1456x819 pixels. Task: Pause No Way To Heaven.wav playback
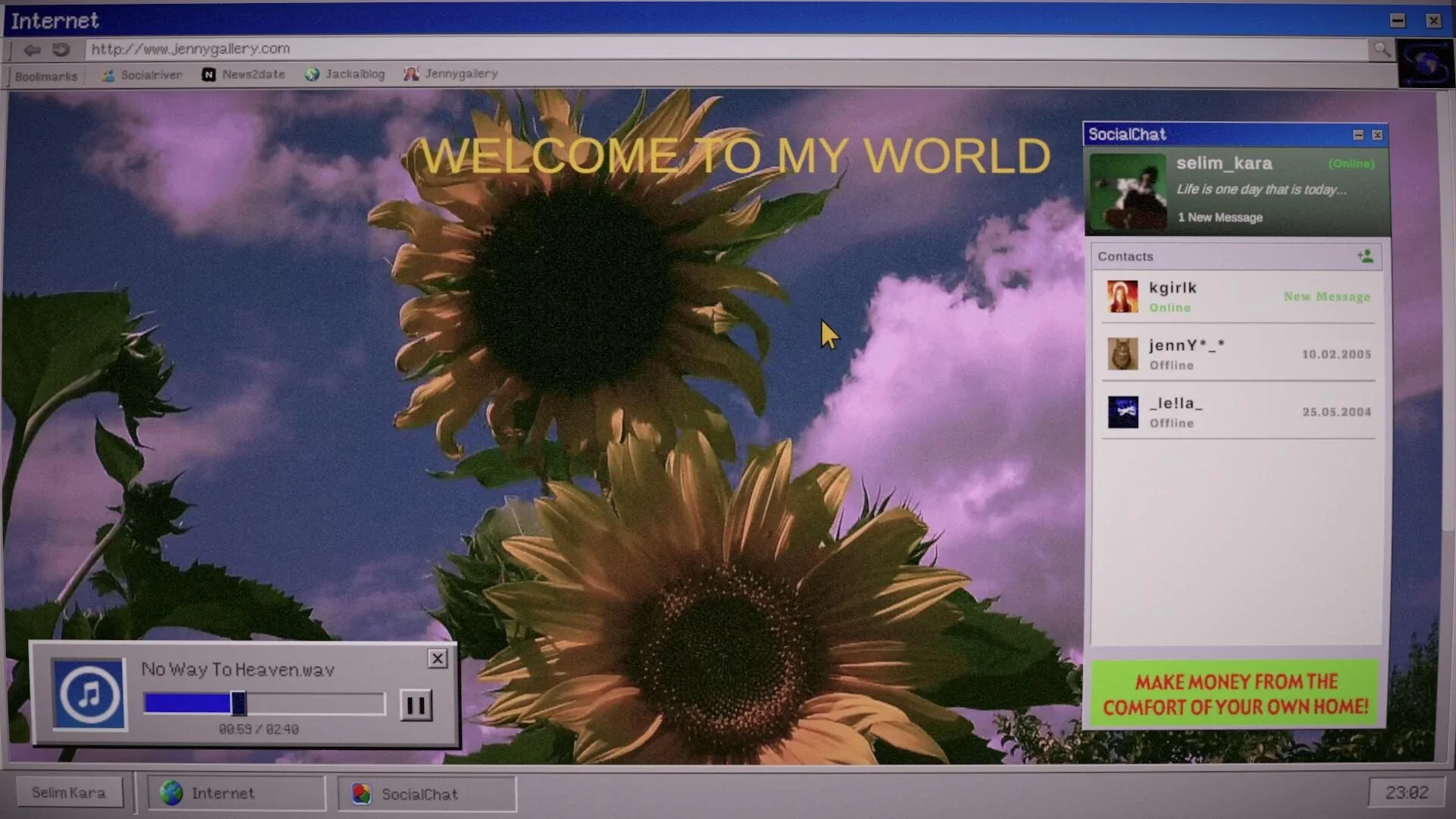(416, 704)
